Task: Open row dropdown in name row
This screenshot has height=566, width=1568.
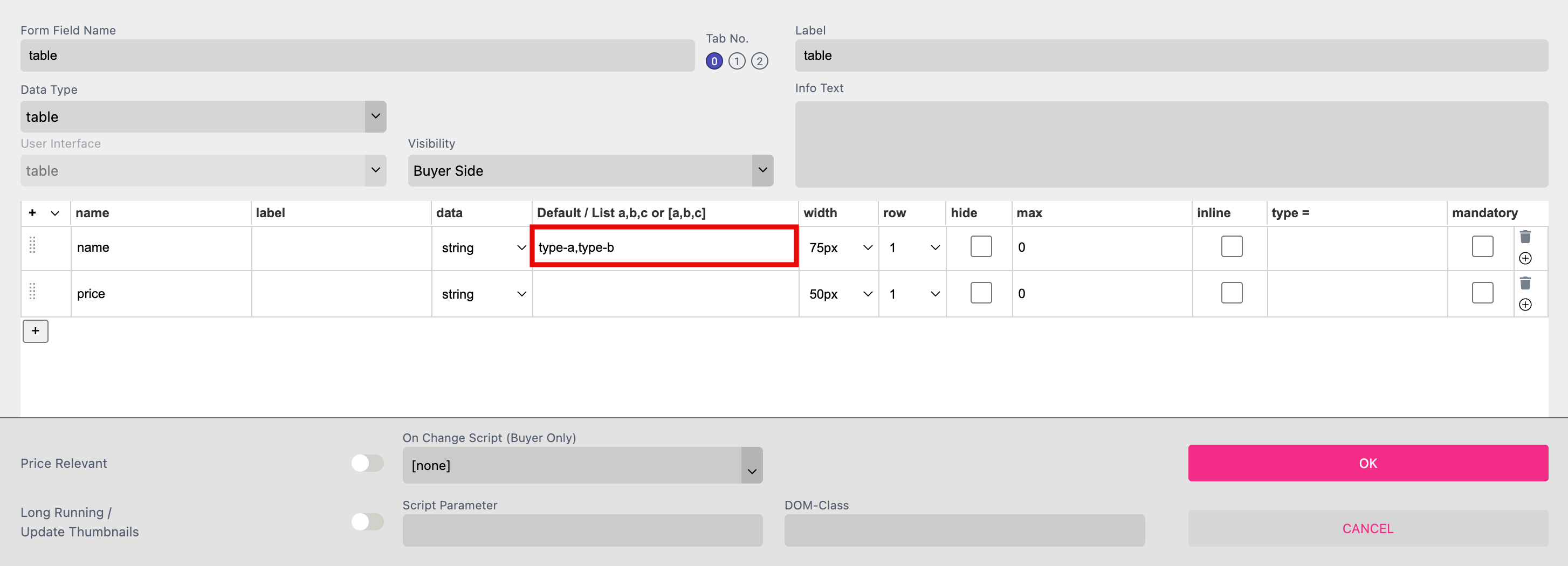Action: (913, 248)
